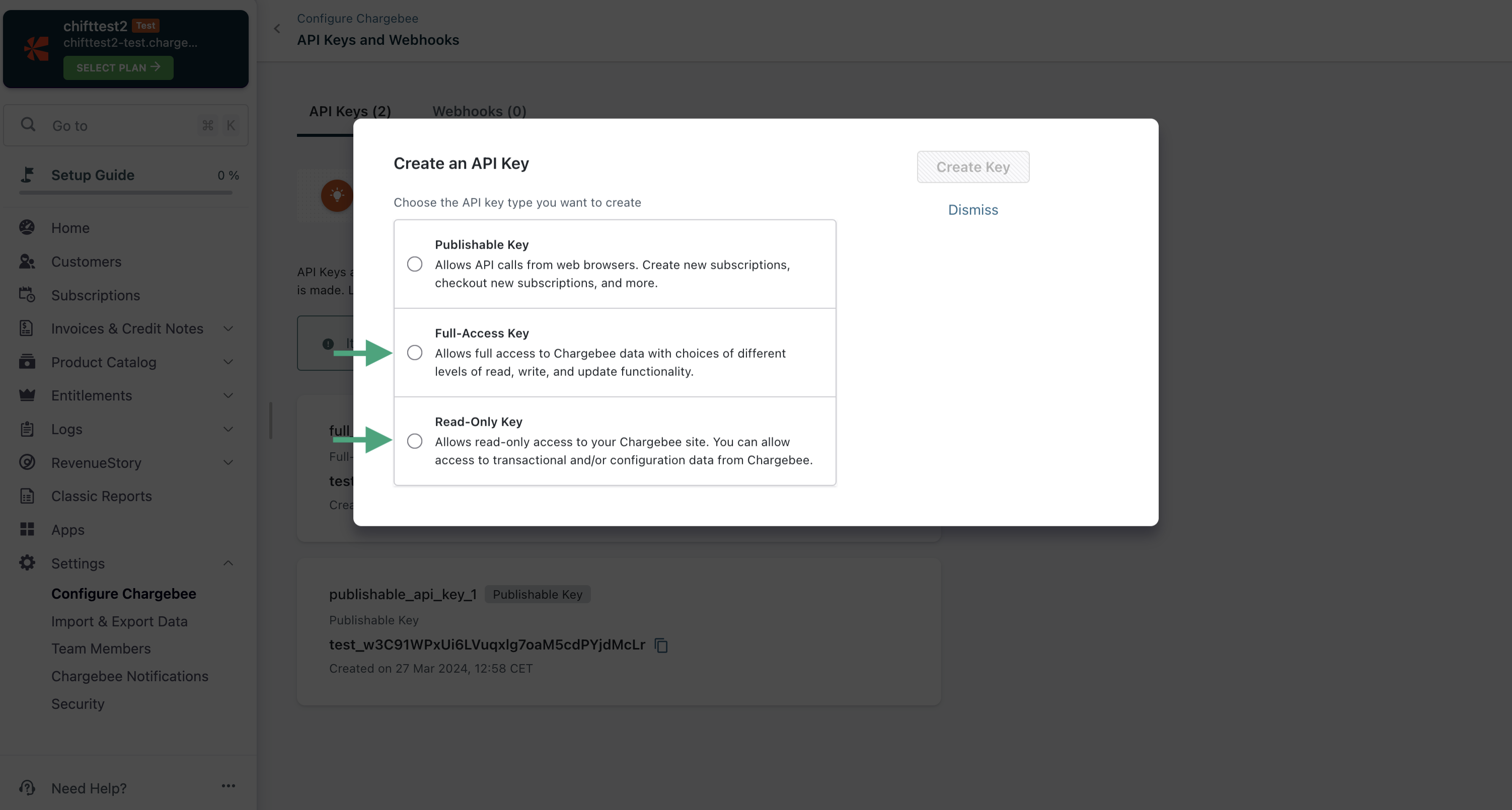Copy the publishable API key value
1512x810 pixels.
coord(661,645)
